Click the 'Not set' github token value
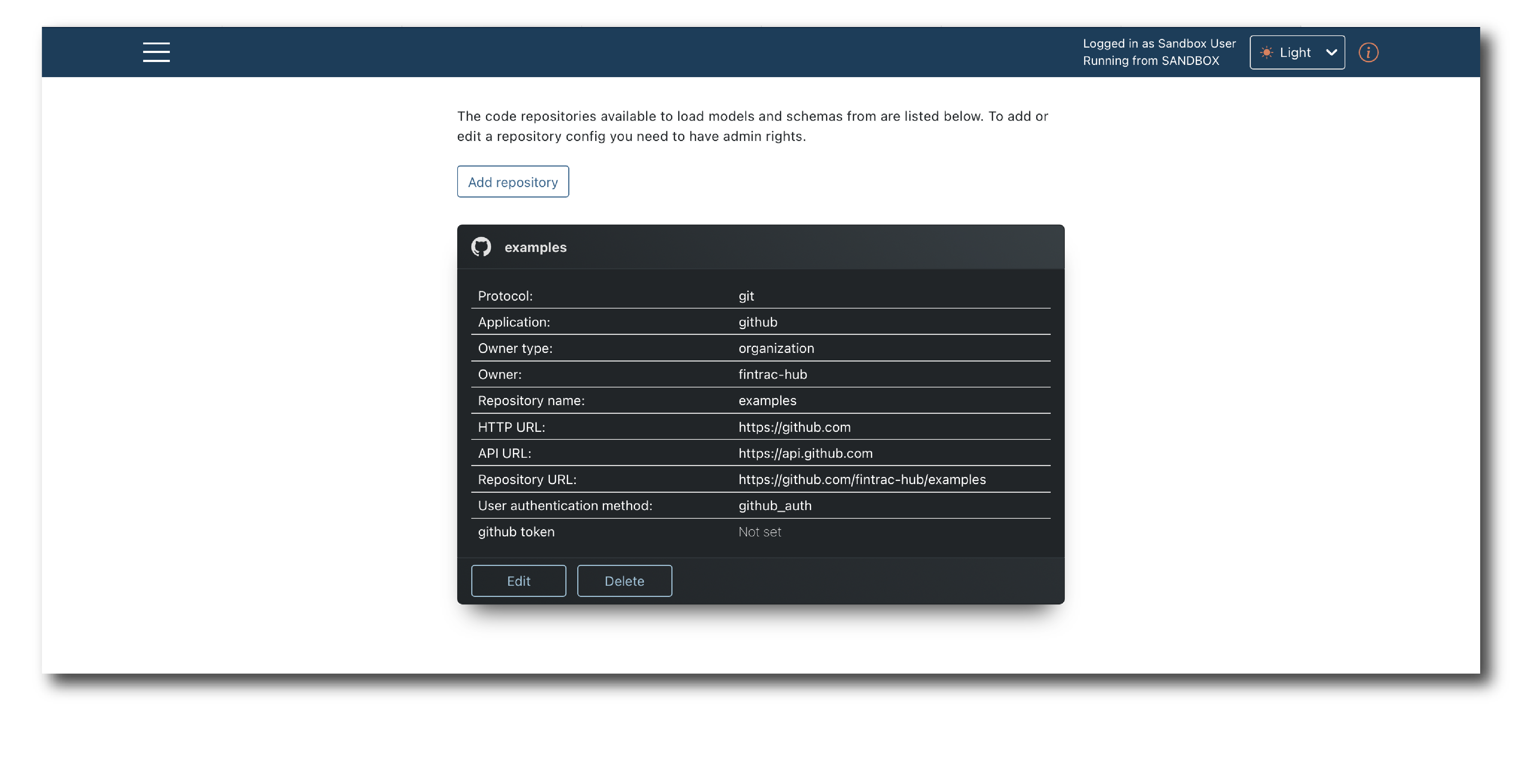The width and height of the screenshot is (1531, 784). click(760, 532)
